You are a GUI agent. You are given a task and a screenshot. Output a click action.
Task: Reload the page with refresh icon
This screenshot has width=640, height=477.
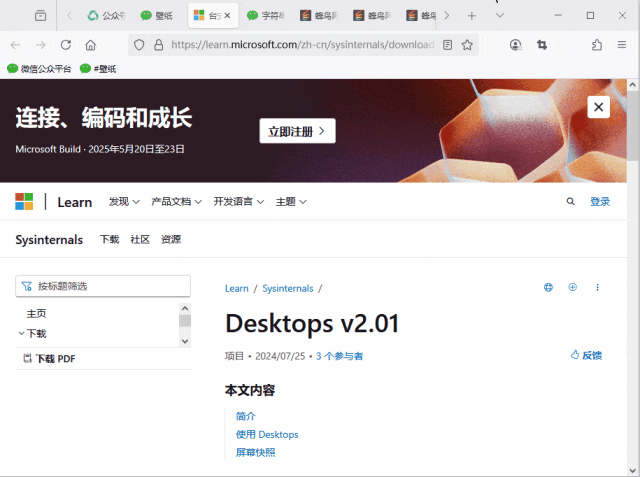[66, 45]
